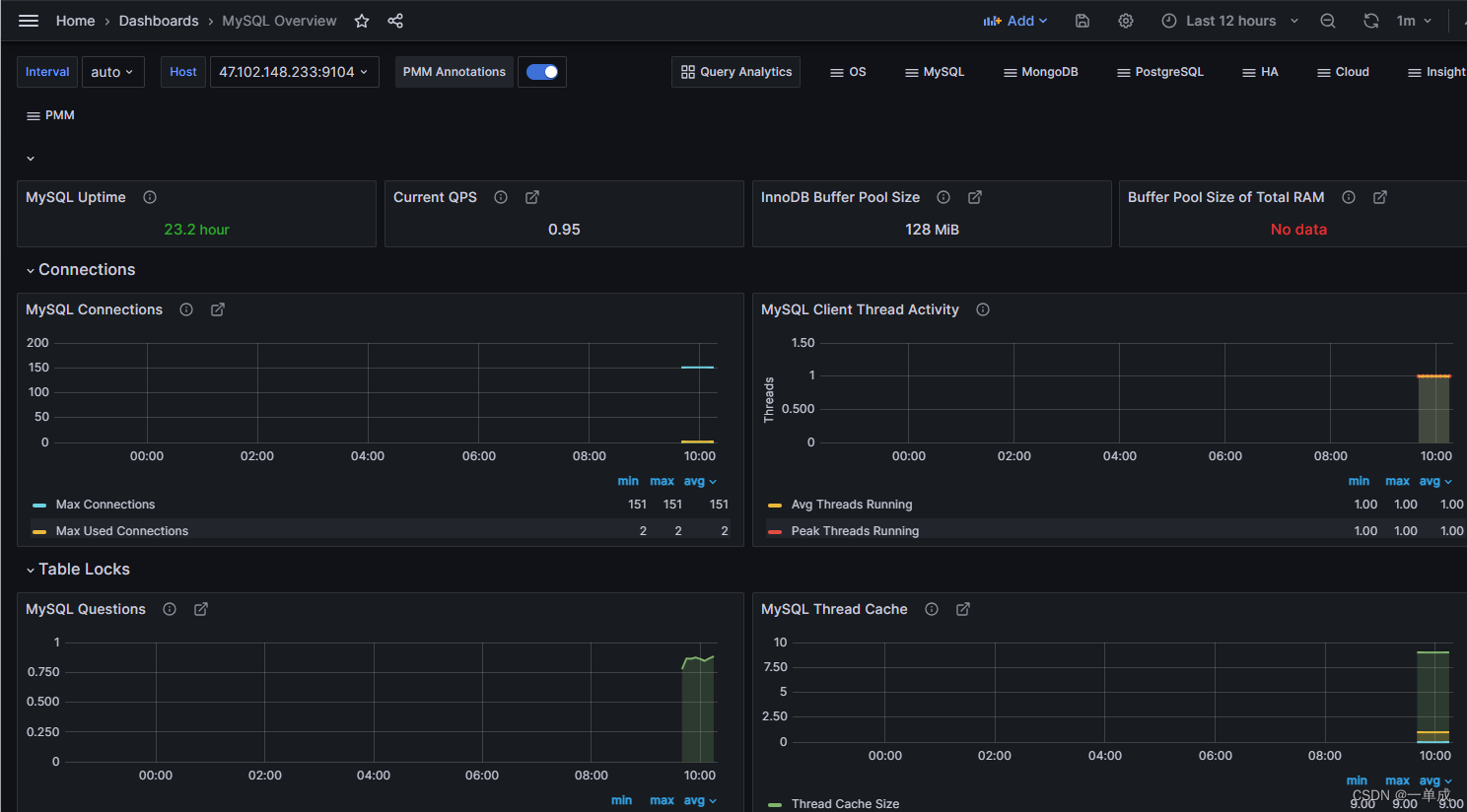Show info for Buffer Pool Size of Total RAM

tap(1349, 197)
